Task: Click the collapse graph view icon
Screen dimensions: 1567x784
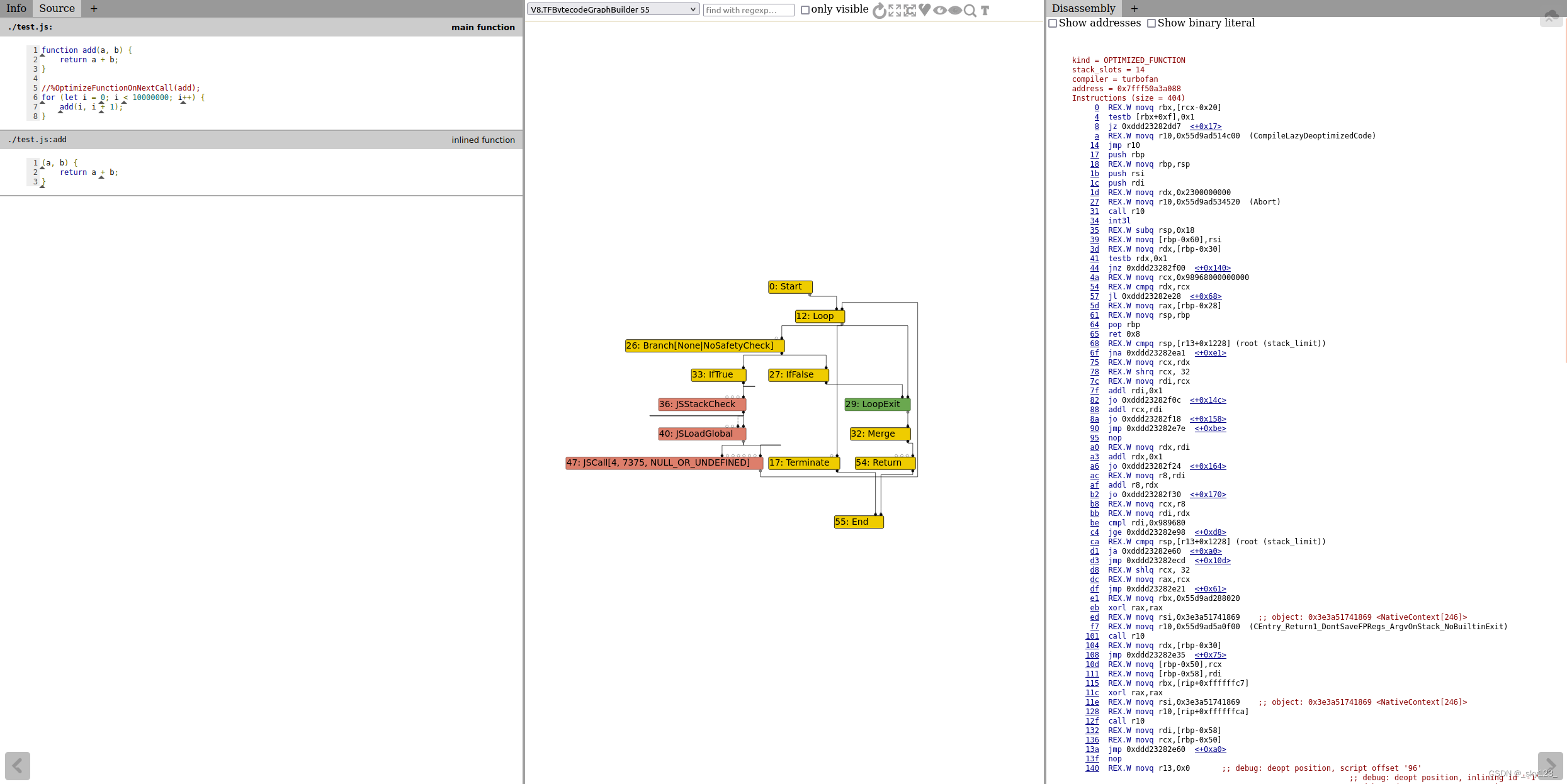Action: pos(910,10)
